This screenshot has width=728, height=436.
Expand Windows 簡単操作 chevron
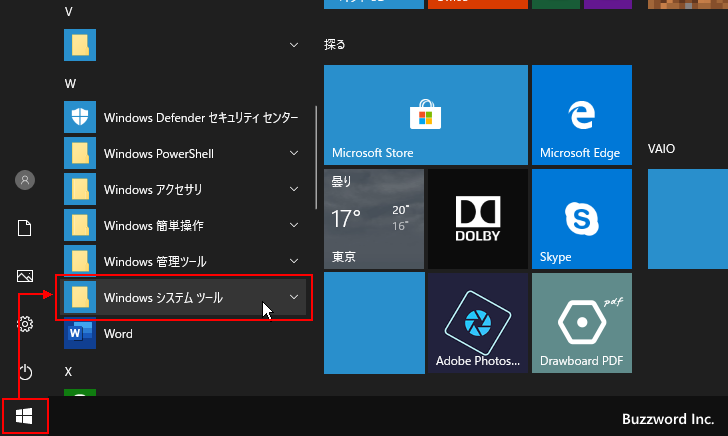(294, 225)
